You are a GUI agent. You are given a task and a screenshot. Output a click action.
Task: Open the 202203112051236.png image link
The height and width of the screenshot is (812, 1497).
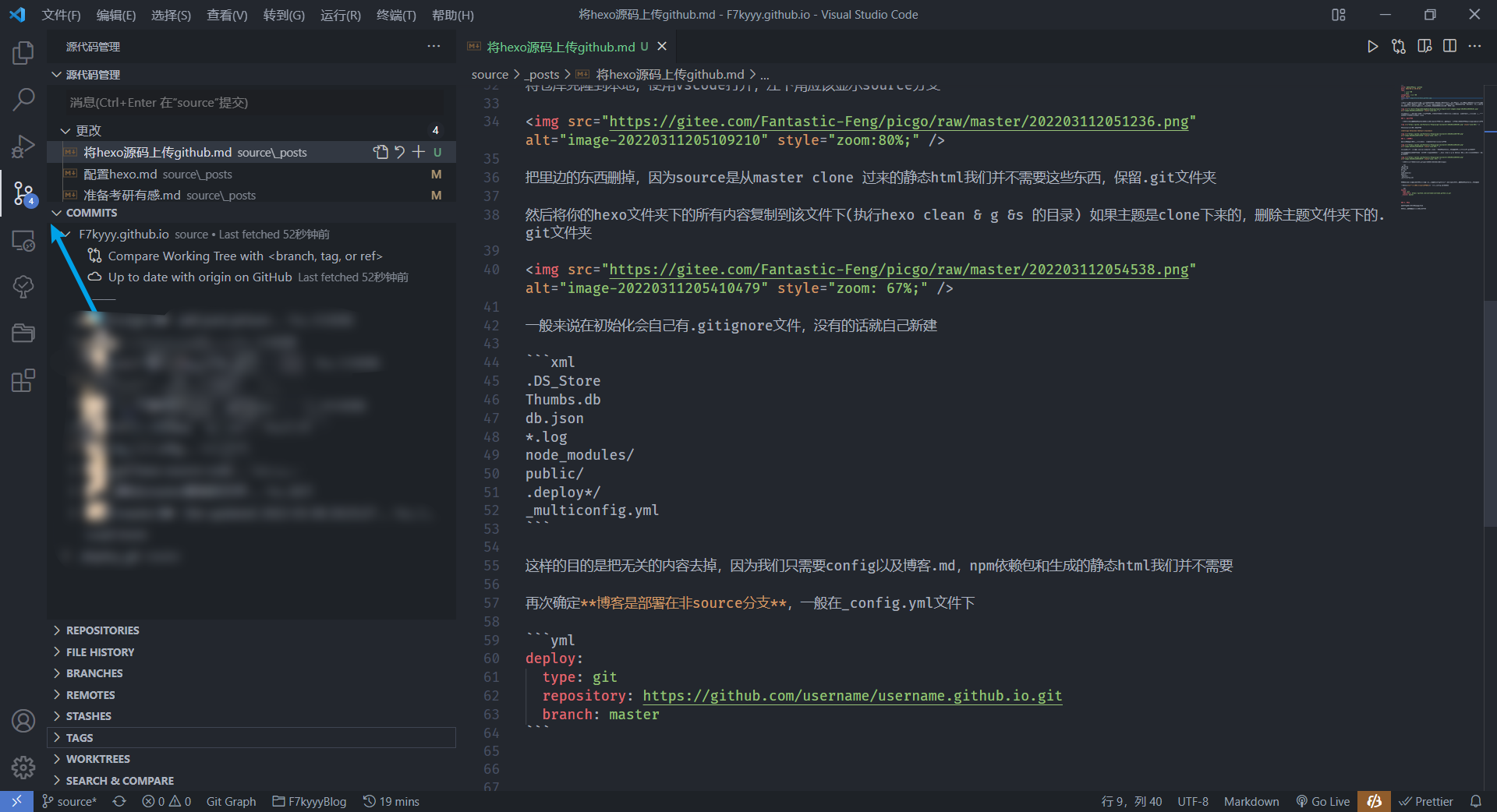pos(899,122)
